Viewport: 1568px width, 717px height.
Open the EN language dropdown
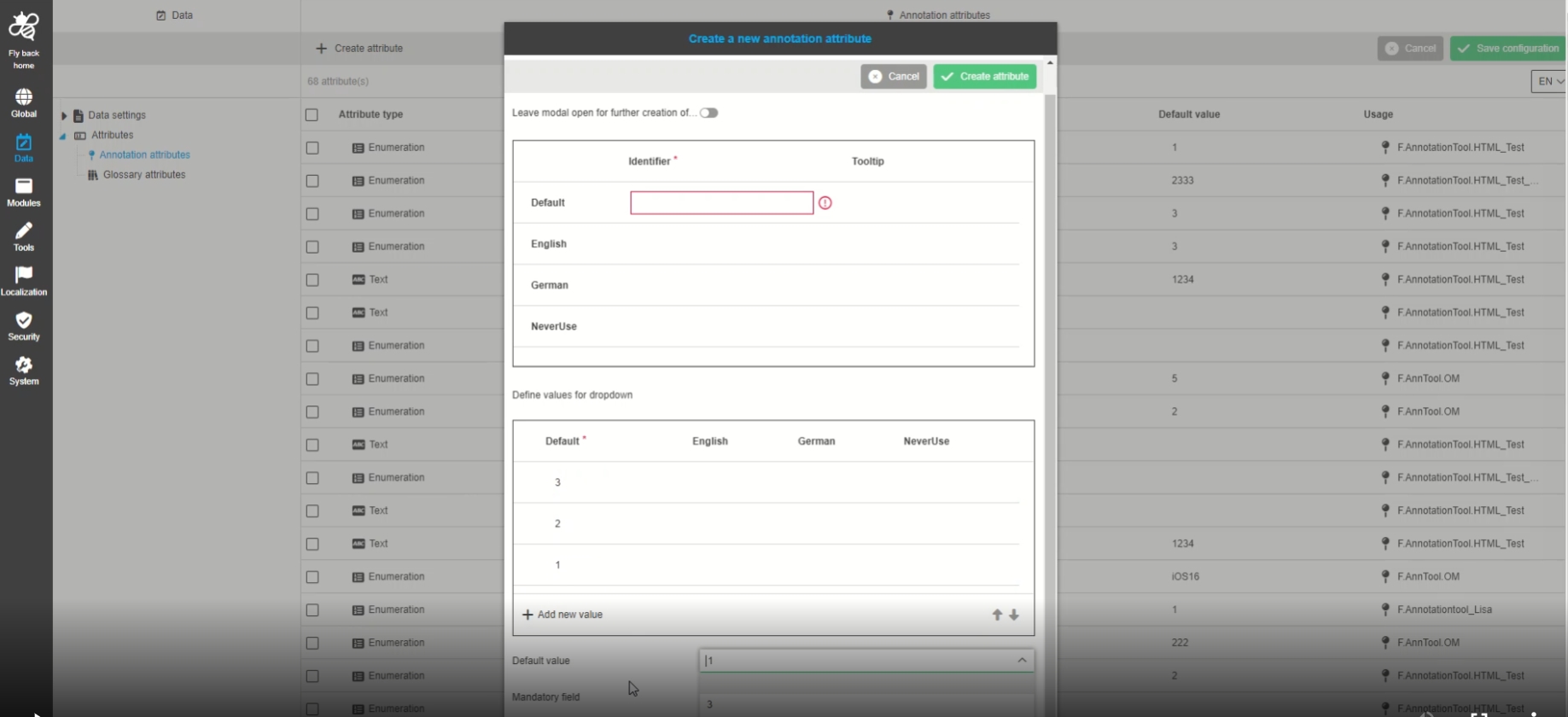(x=1549, y=81)
